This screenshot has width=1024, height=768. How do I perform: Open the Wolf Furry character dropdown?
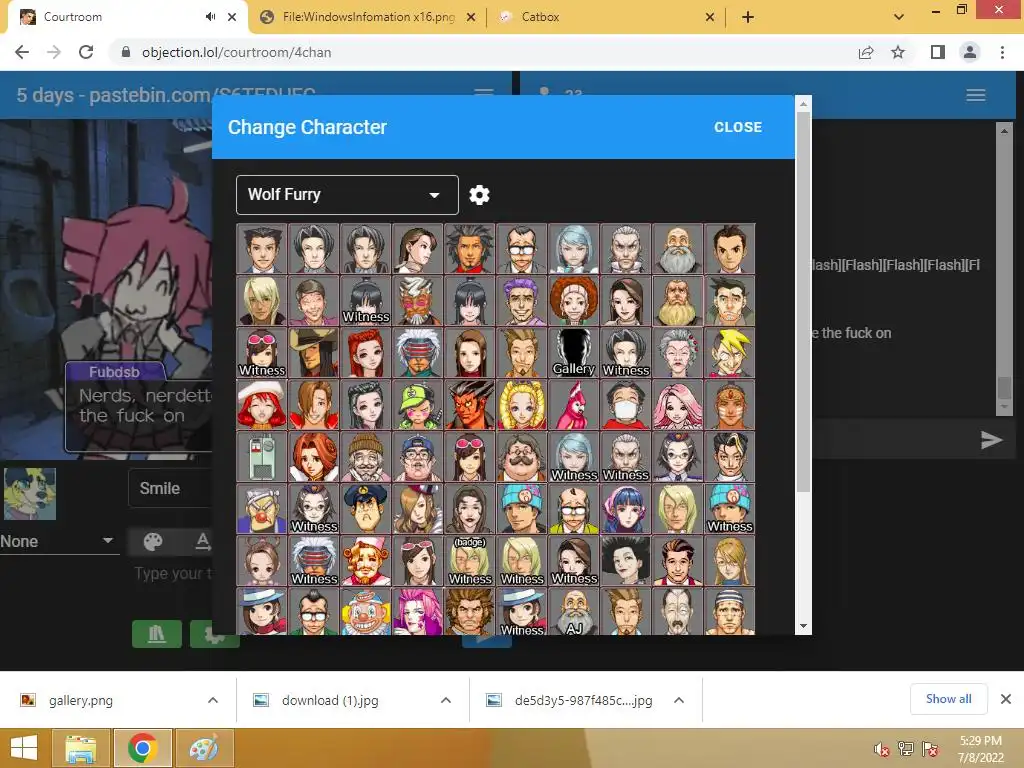coord(347,195)
